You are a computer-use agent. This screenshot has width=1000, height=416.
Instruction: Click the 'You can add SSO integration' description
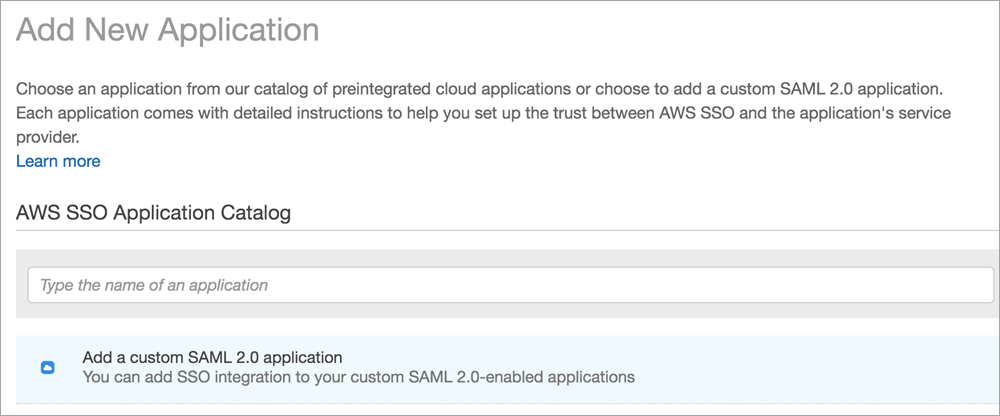tap(358, 378)
